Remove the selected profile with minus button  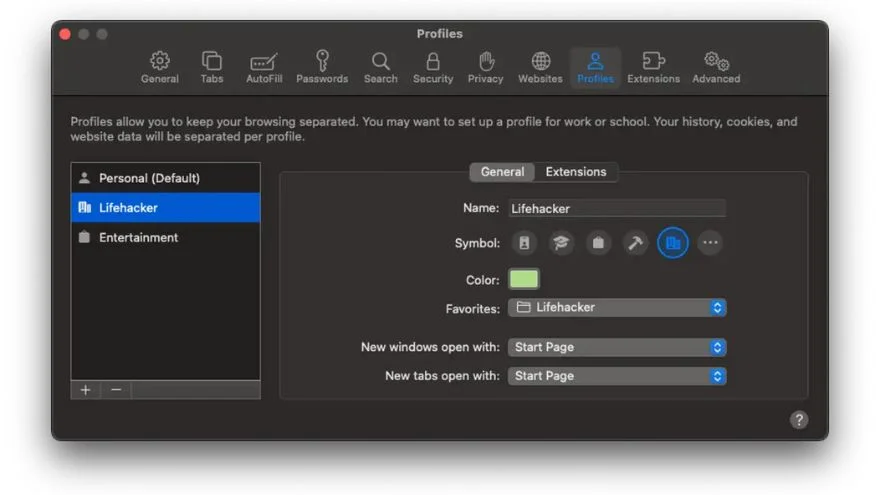(x=116, y=390)
